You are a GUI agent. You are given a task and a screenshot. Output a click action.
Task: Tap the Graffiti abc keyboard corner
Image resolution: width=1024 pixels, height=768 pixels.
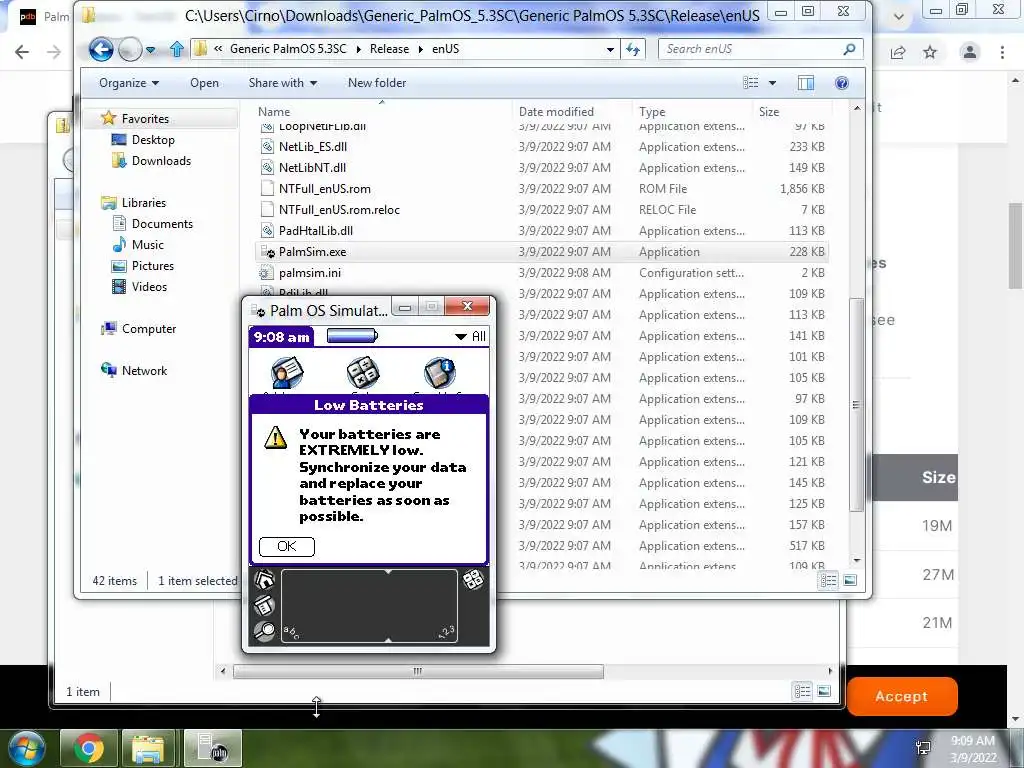point(291,632)
